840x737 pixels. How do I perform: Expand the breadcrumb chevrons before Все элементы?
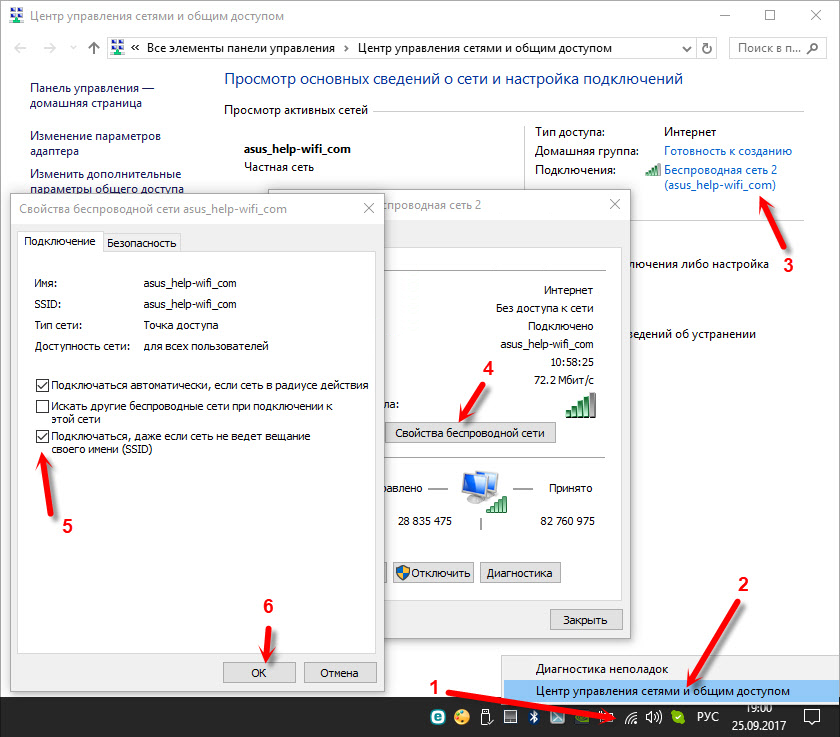(x=135, y=48)
